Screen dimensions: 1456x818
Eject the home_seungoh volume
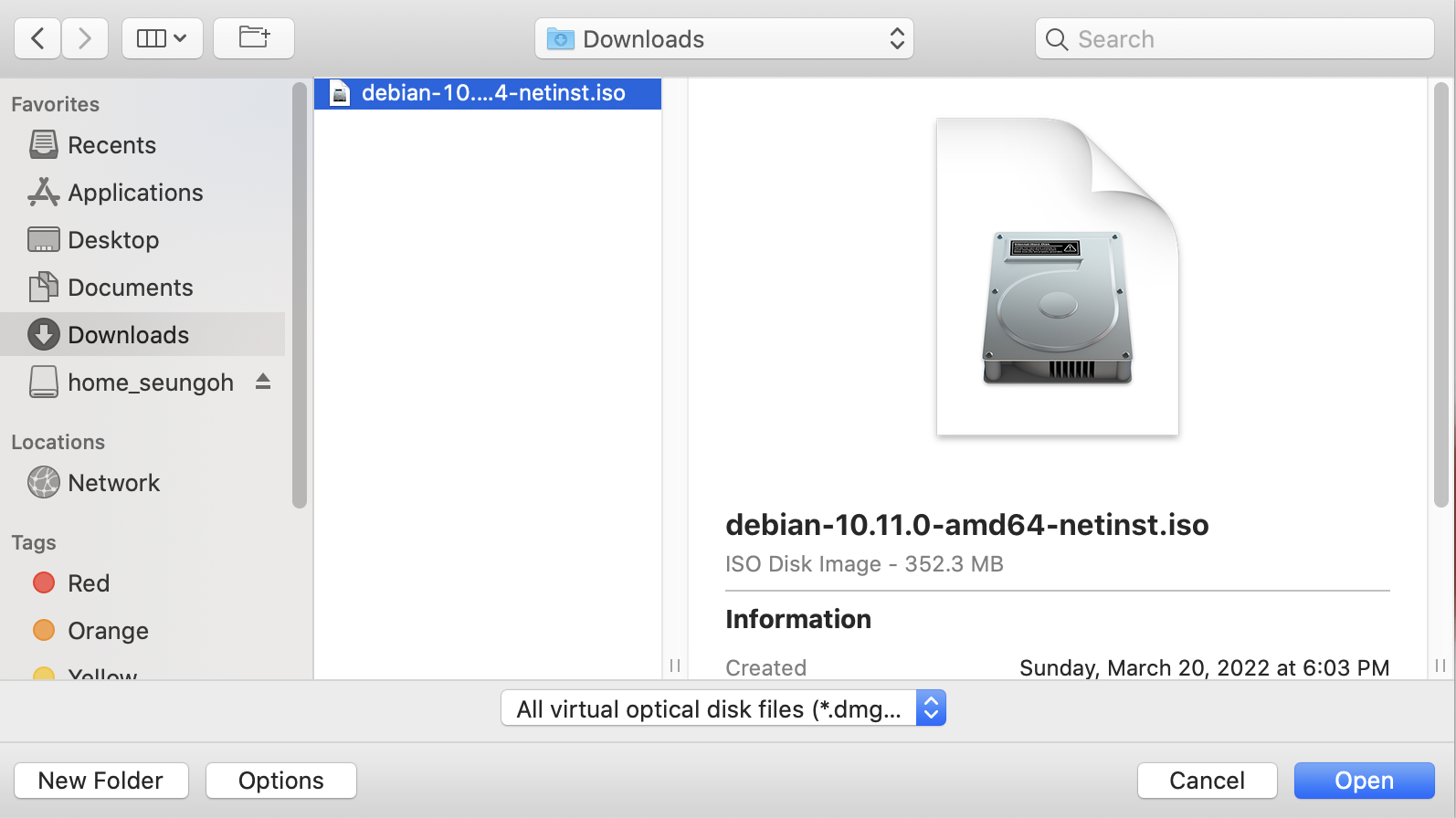(x=263, y=382)
